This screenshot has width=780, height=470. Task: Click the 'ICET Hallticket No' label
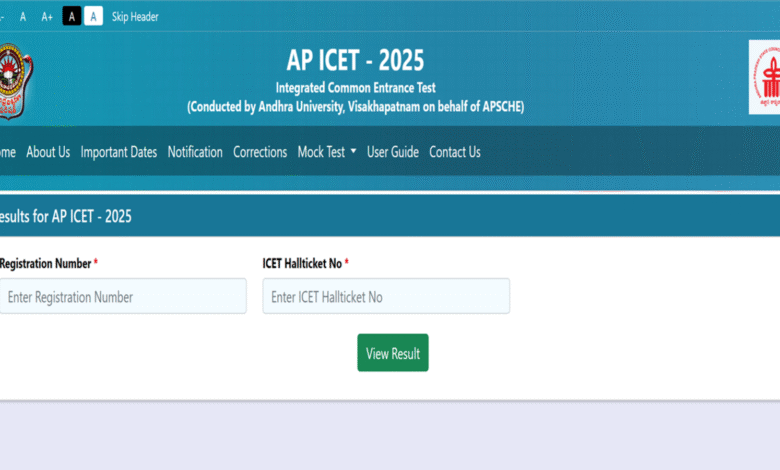click(302, 264)
